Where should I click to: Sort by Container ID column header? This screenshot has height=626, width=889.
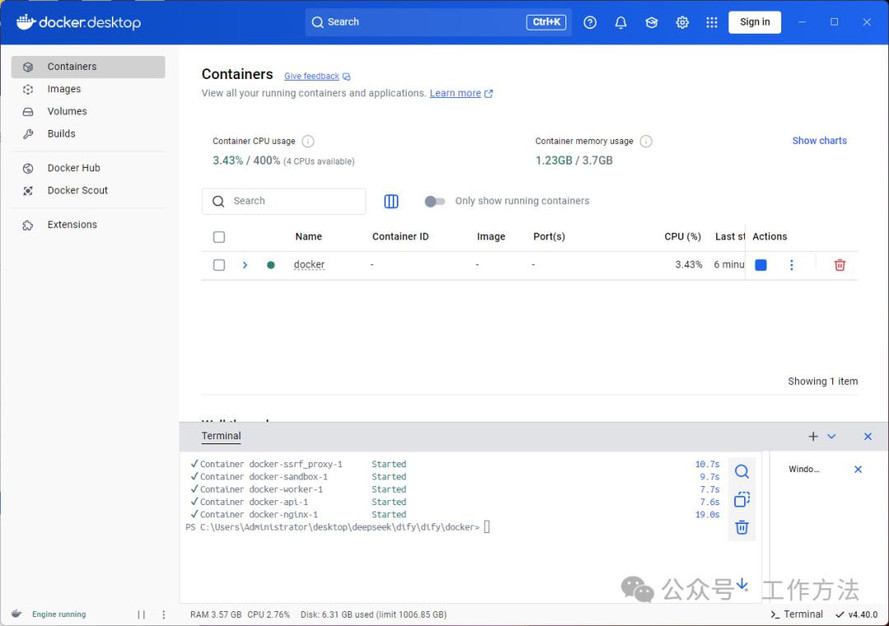tap(400, 236)
